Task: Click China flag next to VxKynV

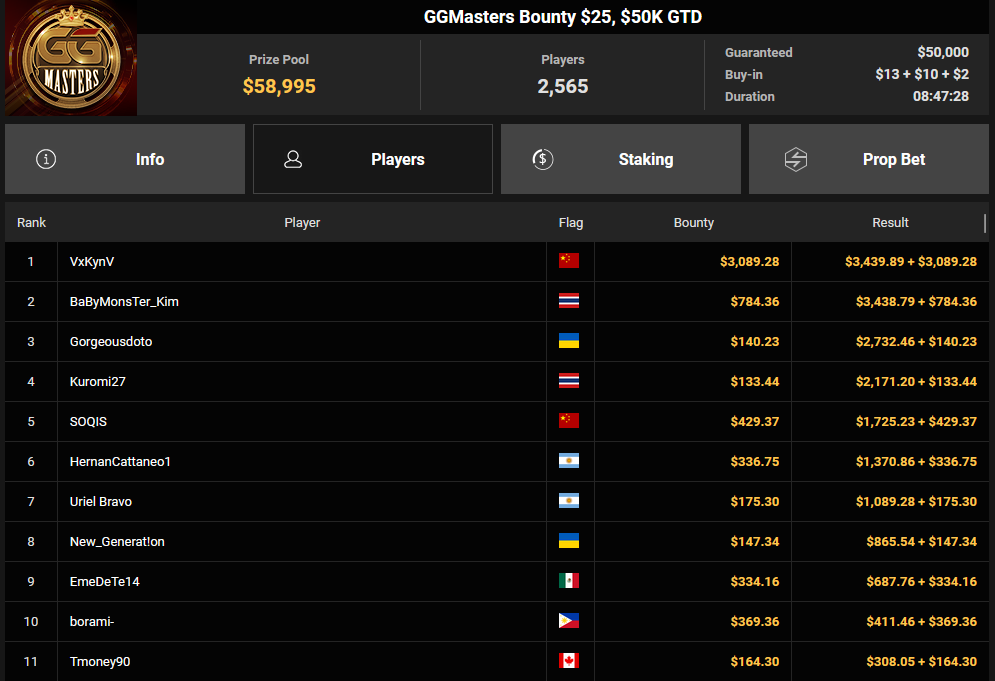Action: [x=569, y=262]
